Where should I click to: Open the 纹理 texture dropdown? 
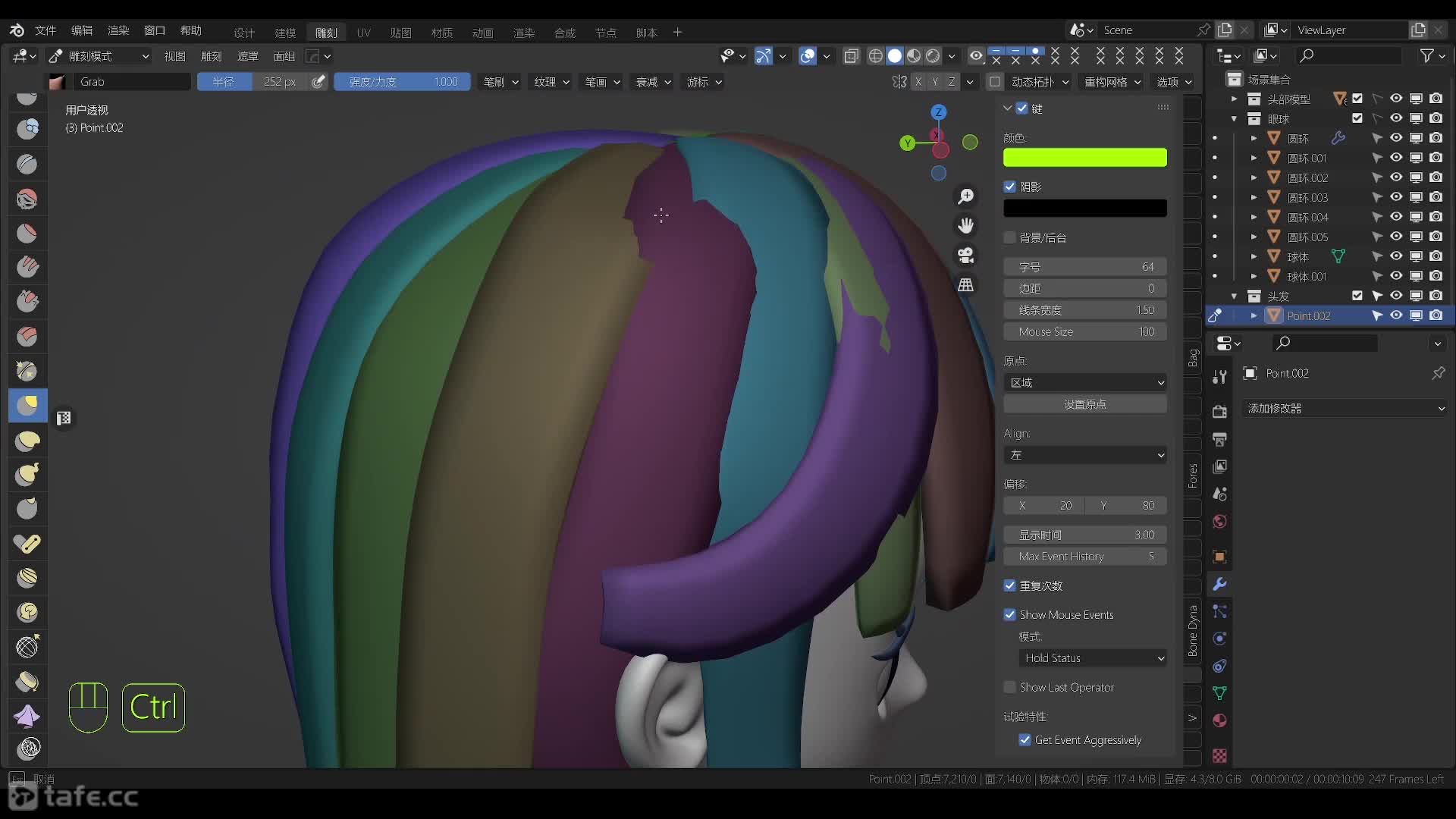pyautogui.click(x=551, y=82)
